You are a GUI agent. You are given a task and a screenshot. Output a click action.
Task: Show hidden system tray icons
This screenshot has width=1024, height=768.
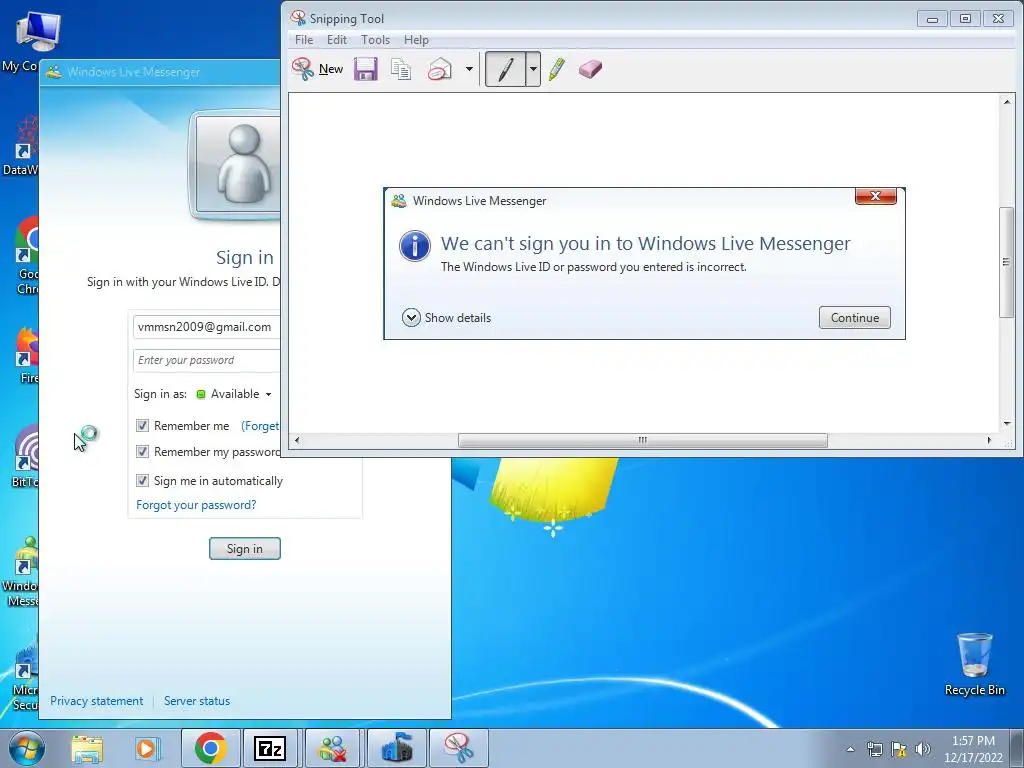pyautogui.click(x=850, y=750)
